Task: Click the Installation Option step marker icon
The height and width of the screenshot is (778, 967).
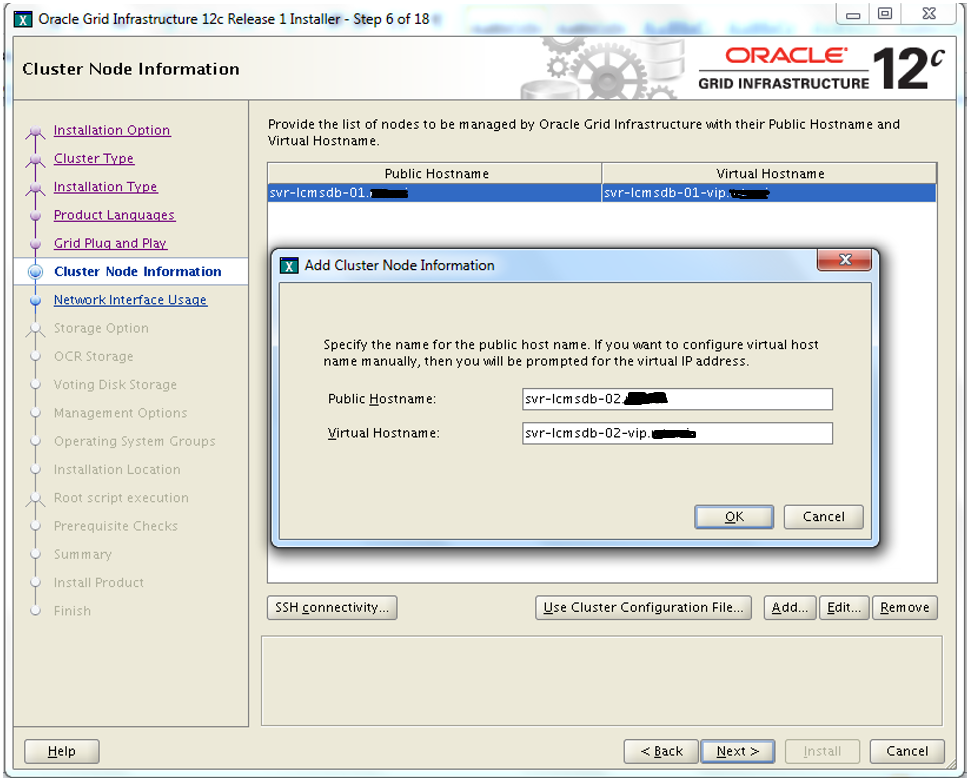Action: (x=36, y=132)
